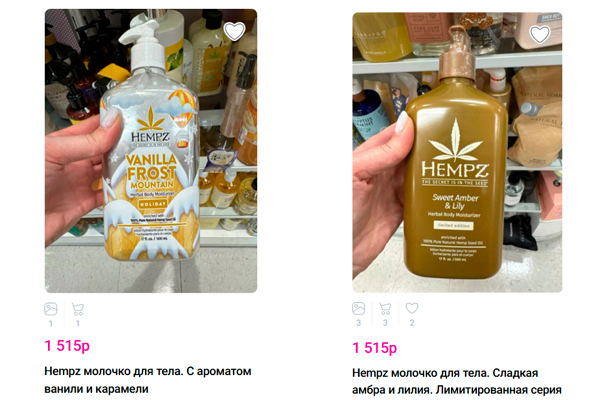Click cart count number 3 under right product
This screenshot has width=600, height=400.
point(385,323)
